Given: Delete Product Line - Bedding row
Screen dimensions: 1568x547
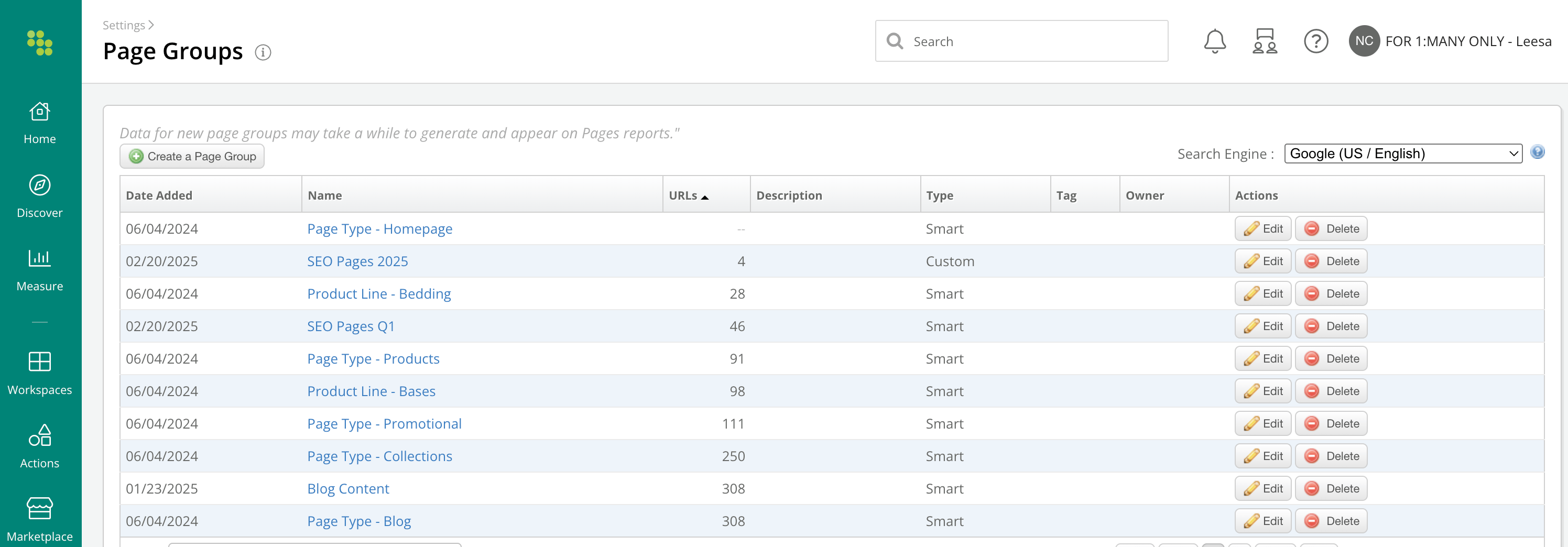Looking at the screenshot, I should (x=1331, y=294).
